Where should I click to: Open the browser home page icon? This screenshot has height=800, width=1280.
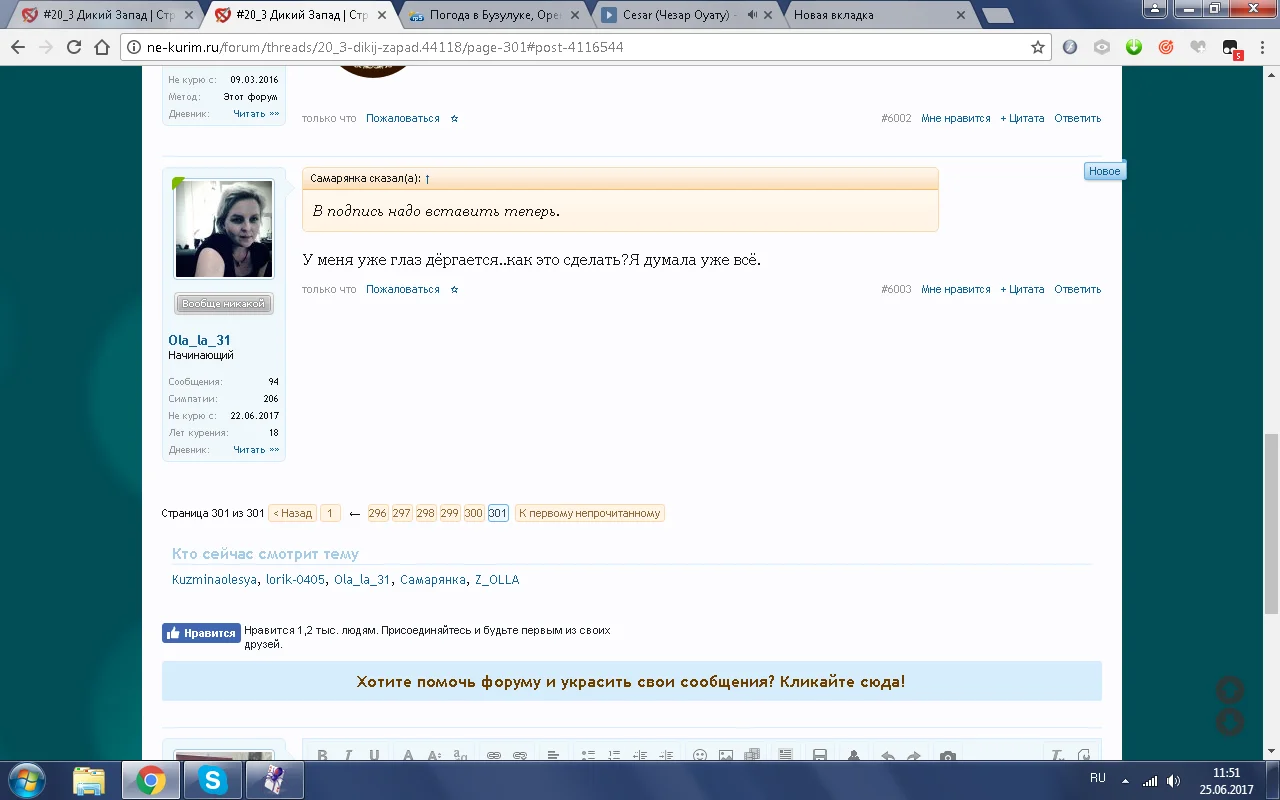tap(101, 47)
